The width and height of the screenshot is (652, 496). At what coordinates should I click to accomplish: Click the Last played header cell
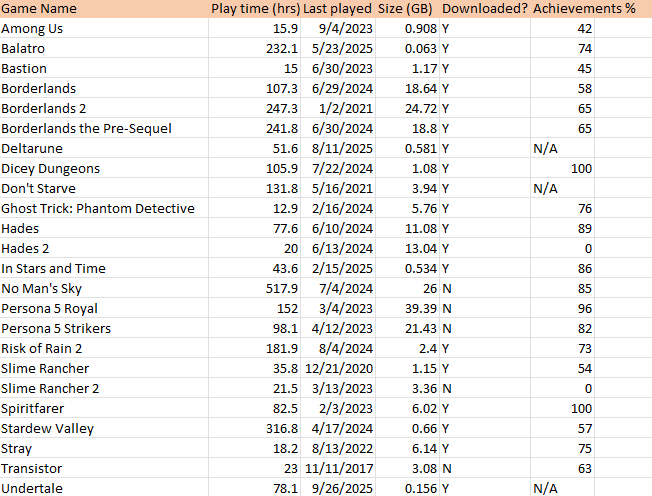(343, 9)
